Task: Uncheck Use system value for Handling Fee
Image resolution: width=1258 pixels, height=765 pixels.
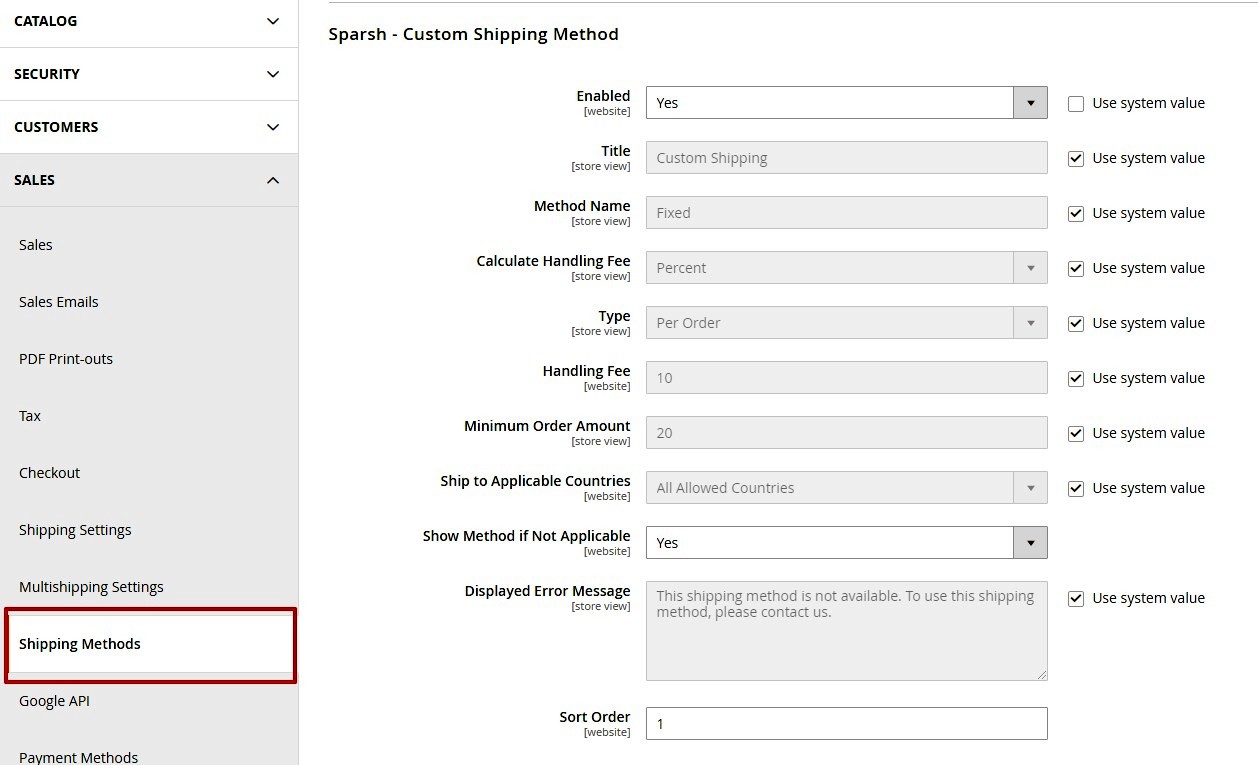Action: click(x=1076, y=377)
